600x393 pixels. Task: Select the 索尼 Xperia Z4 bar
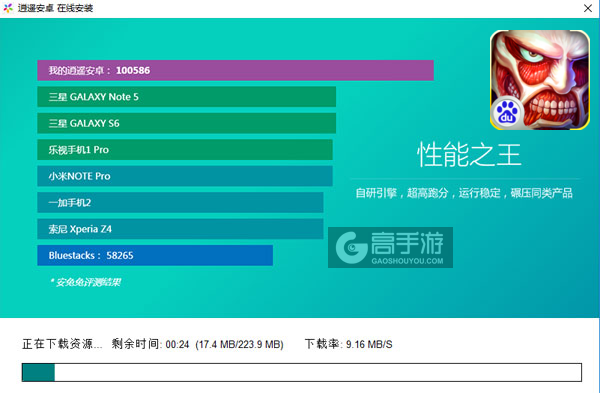click(x=180, y=229)
